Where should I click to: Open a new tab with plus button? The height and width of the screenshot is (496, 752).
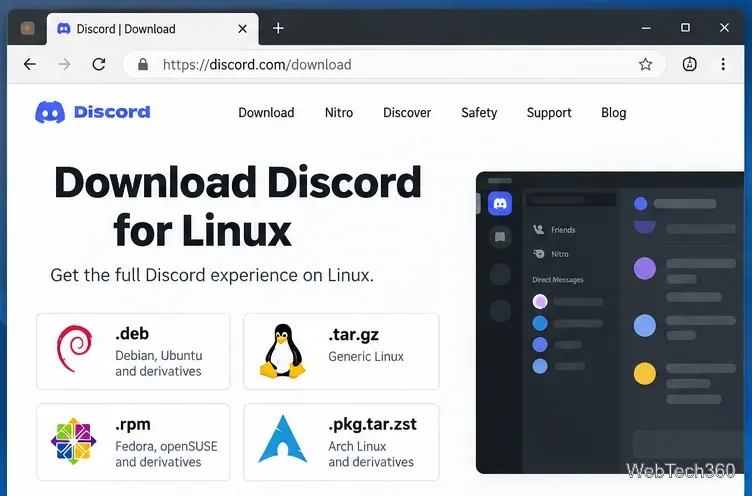coord(278,28)
